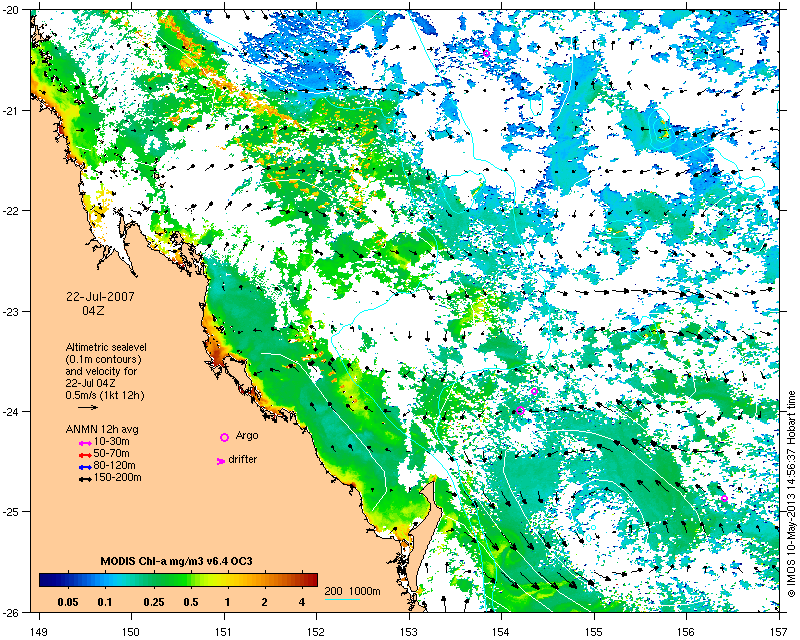This screenshot has height=640, width=800.
Task: Click the "0.5m/s (1kt 12h)" text
Action: 105,395
